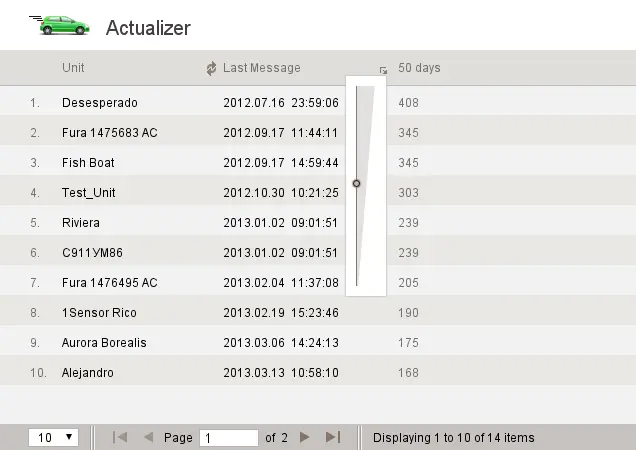Click the 168 days value
636x450 pixels.
tap(408, 373)
